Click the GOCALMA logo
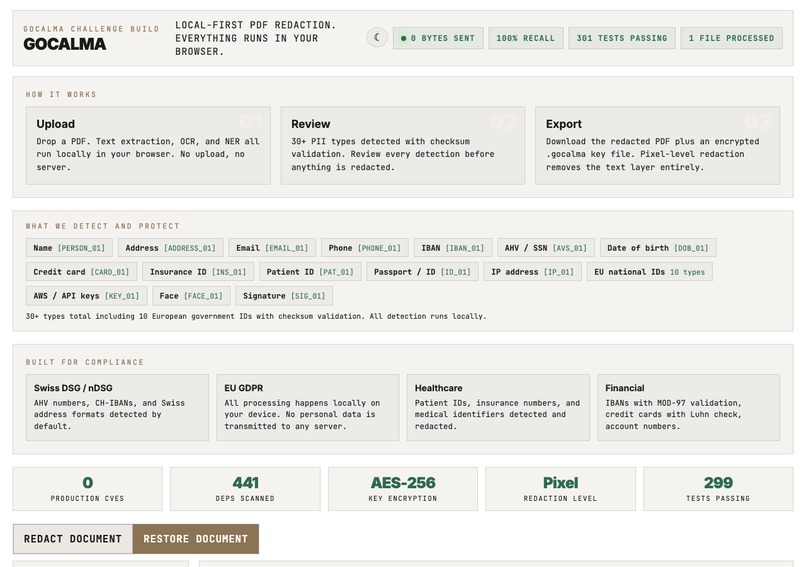 pyautogui.click(x=65, y=44)
